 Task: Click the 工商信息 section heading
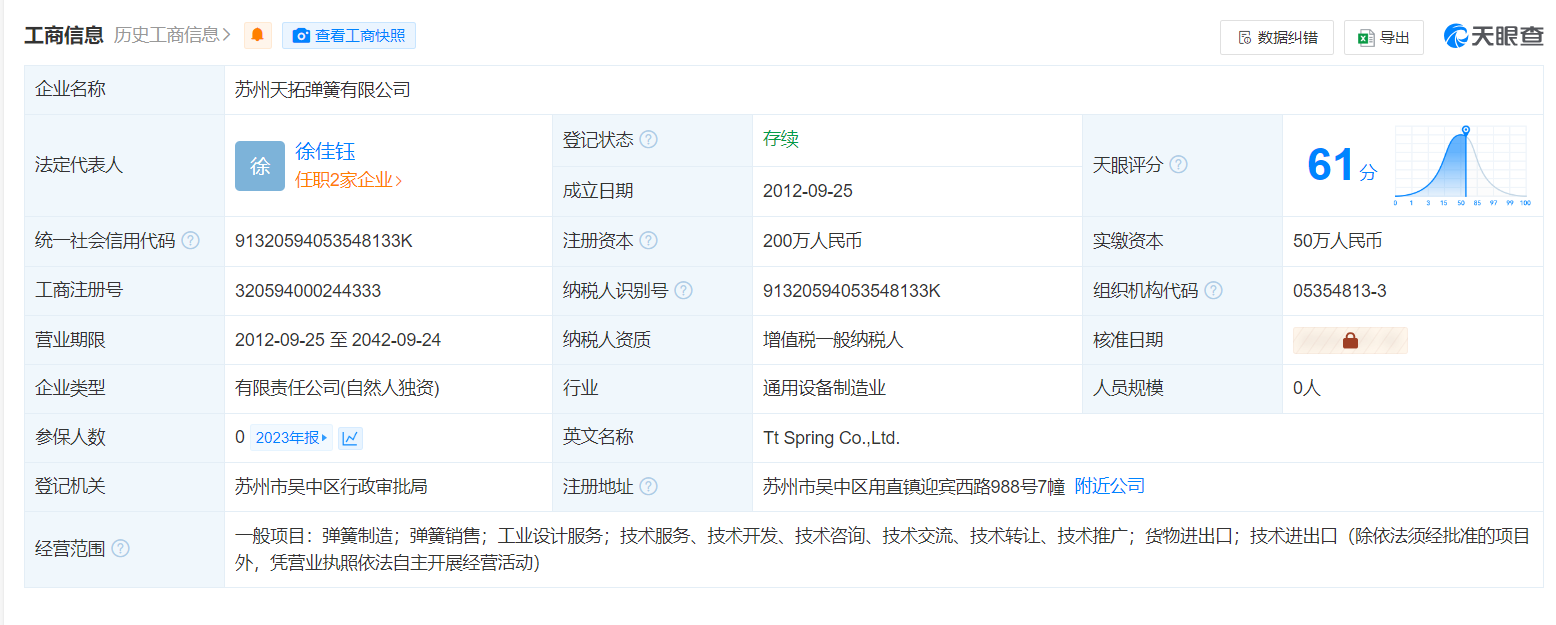[63, 35]
